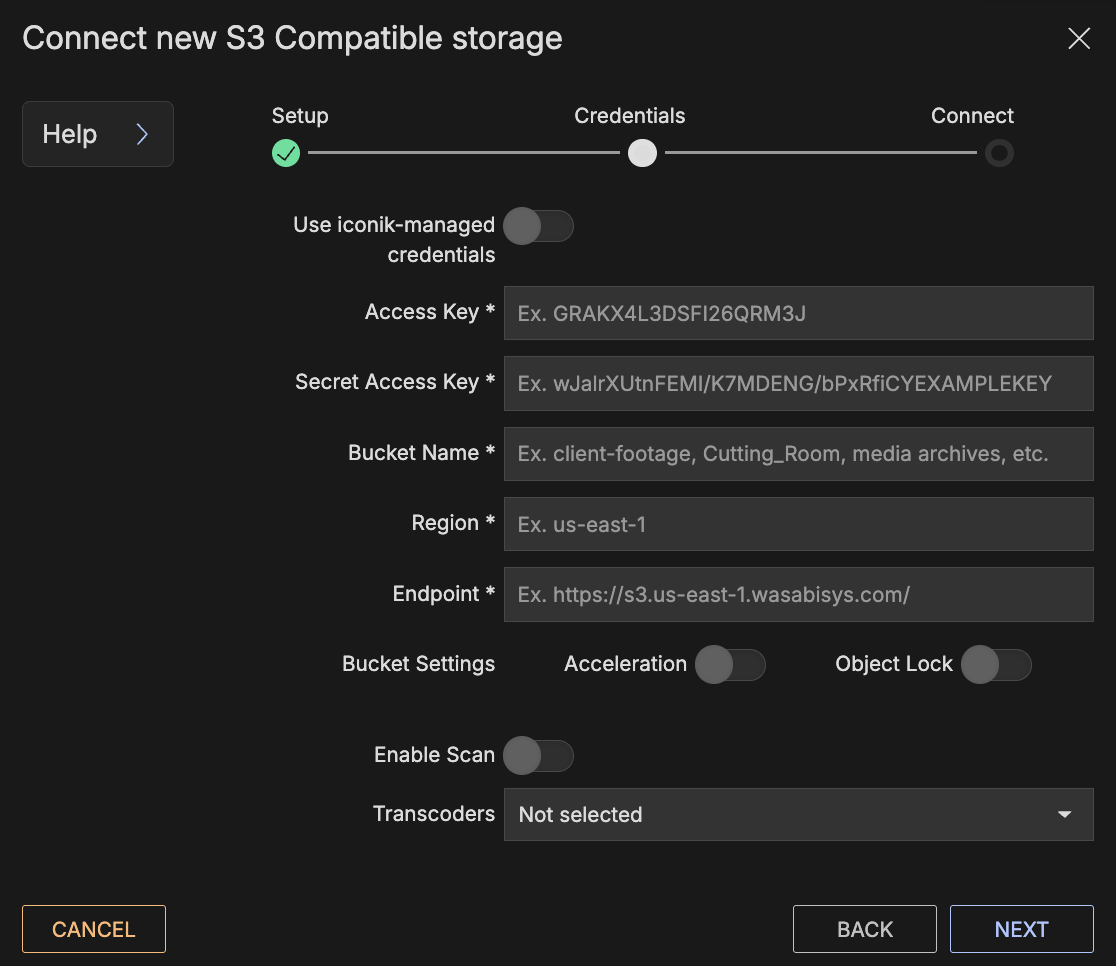Proceed by clicking NEXT

click(x=1021, y=929)
